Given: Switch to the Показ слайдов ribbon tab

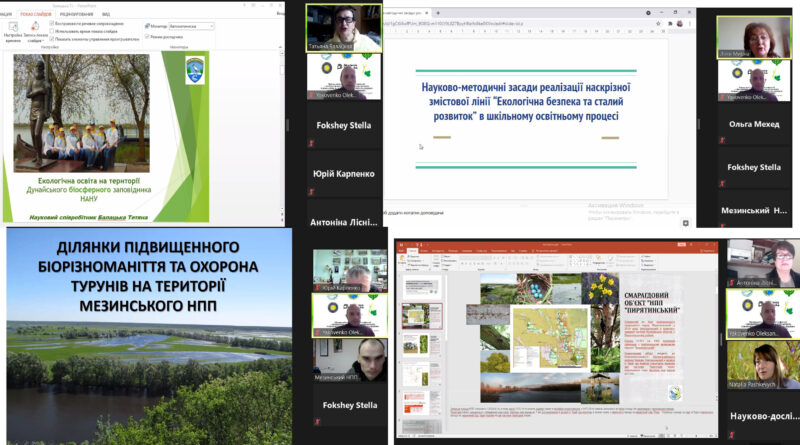Looking at the screenshot, I should [x=36, y=14].
